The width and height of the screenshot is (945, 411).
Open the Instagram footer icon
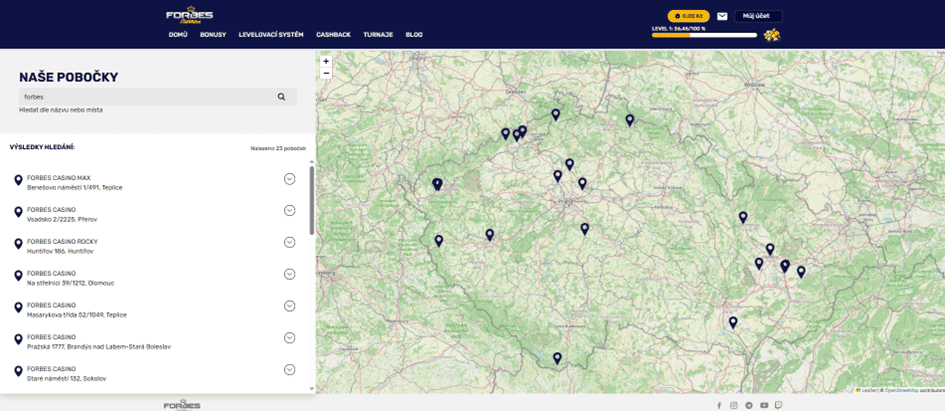click(x=733, y=406)
